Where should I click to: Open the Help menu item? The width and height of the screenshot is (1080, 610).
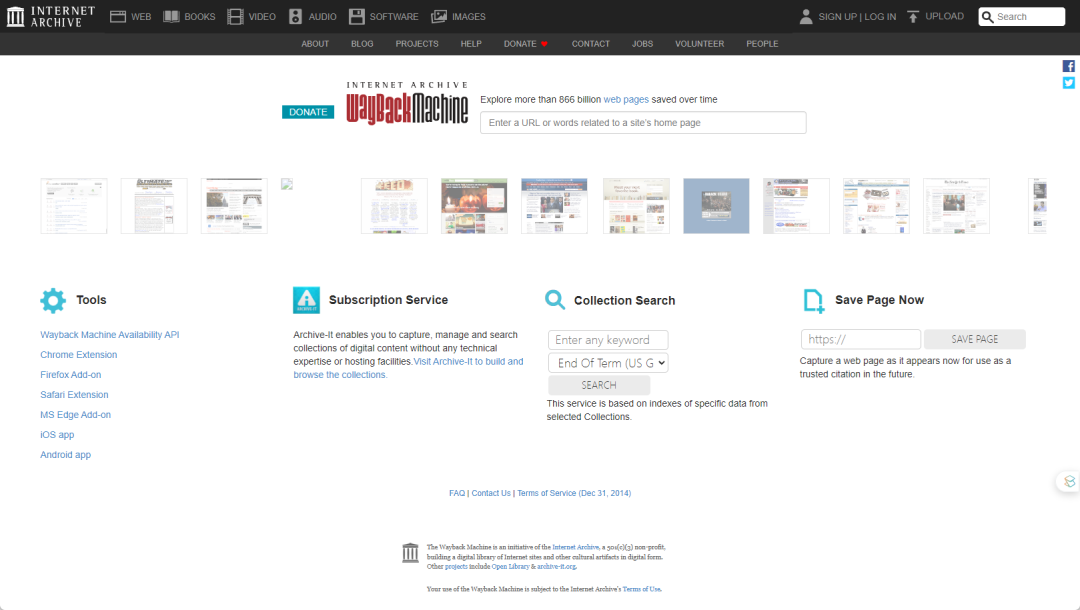[x=471, y=44]
